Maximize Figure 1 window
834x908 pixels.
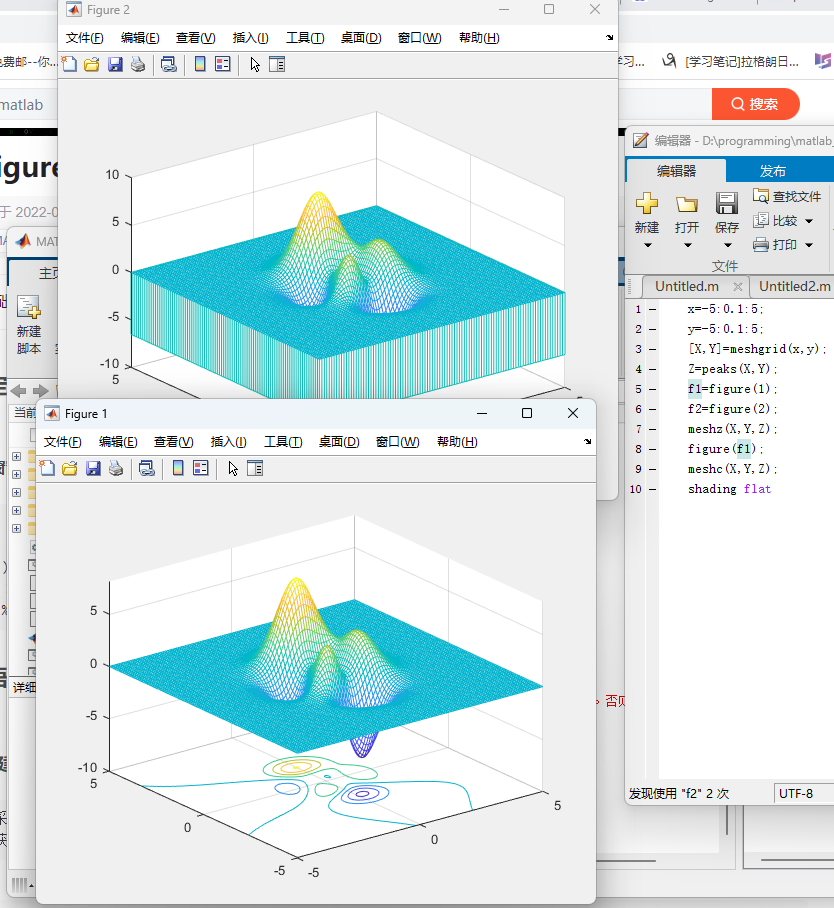click(526, 413)
